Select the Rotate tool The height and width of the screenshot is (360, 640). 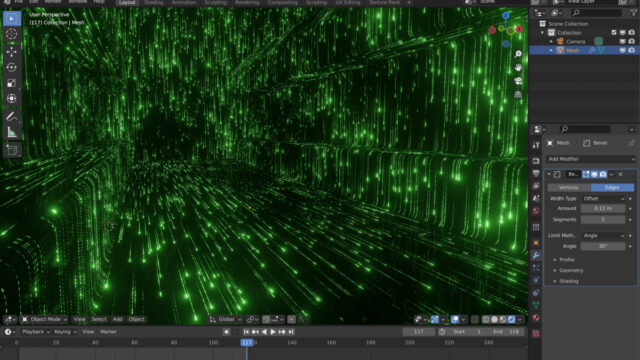[x=12, y=67]
